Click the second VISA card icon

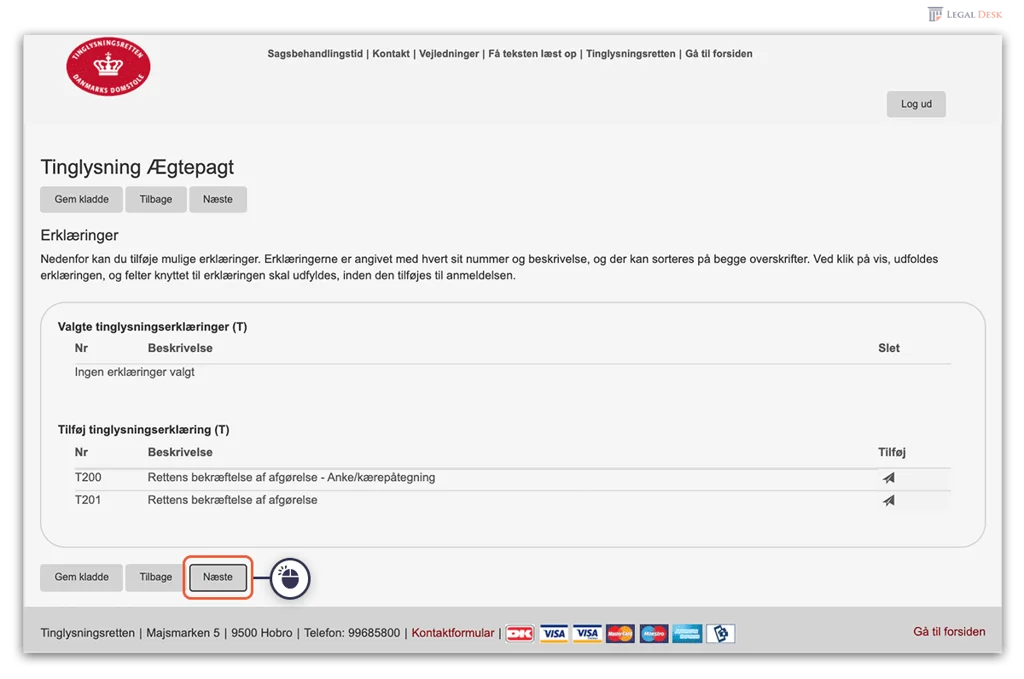(x=587, y=633)
